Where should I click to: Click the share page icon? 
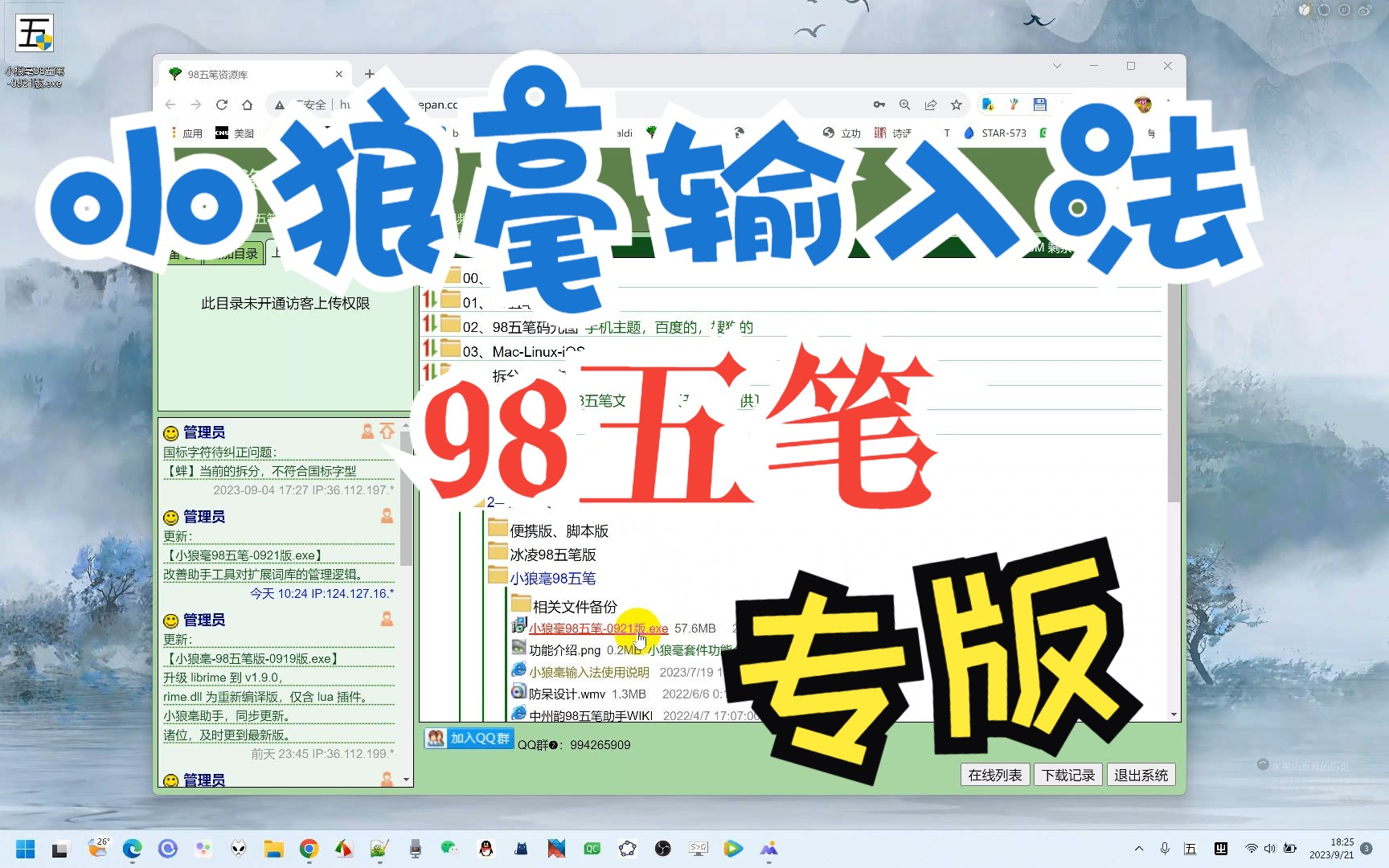[931, 104]
